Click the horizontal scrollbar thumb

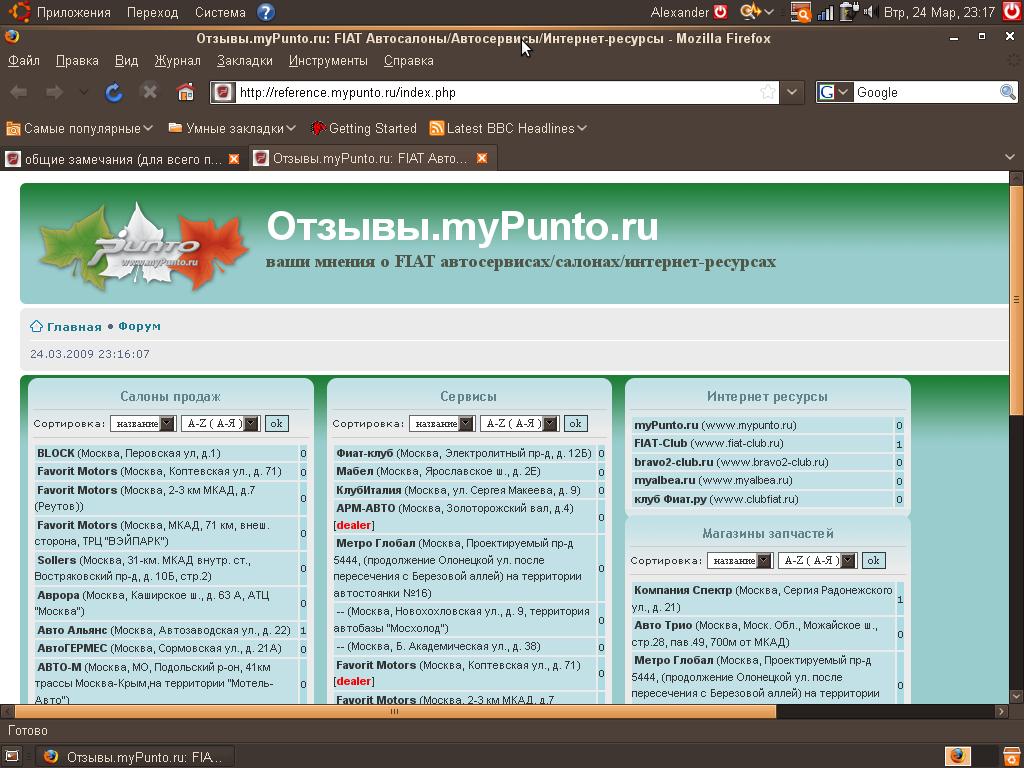394,712
